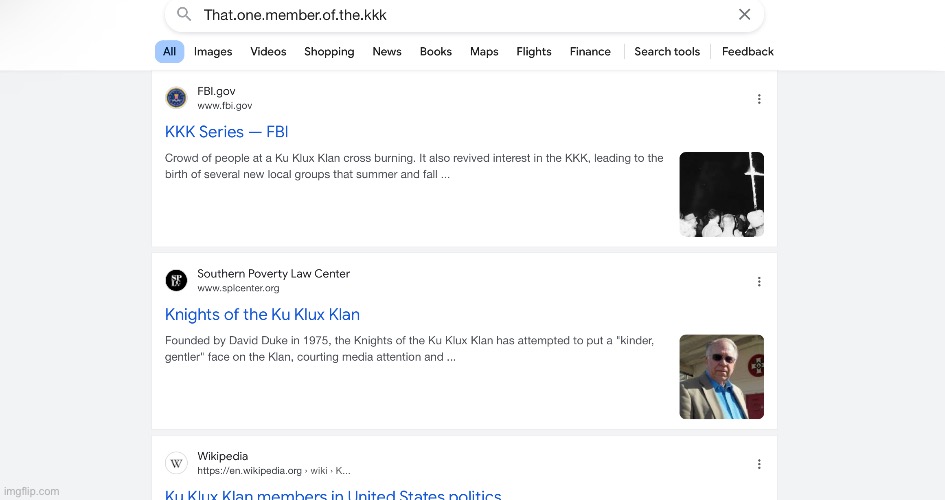Open the Videos tab
Viewport: 945px width, 500px height.
tap(268, 52)
